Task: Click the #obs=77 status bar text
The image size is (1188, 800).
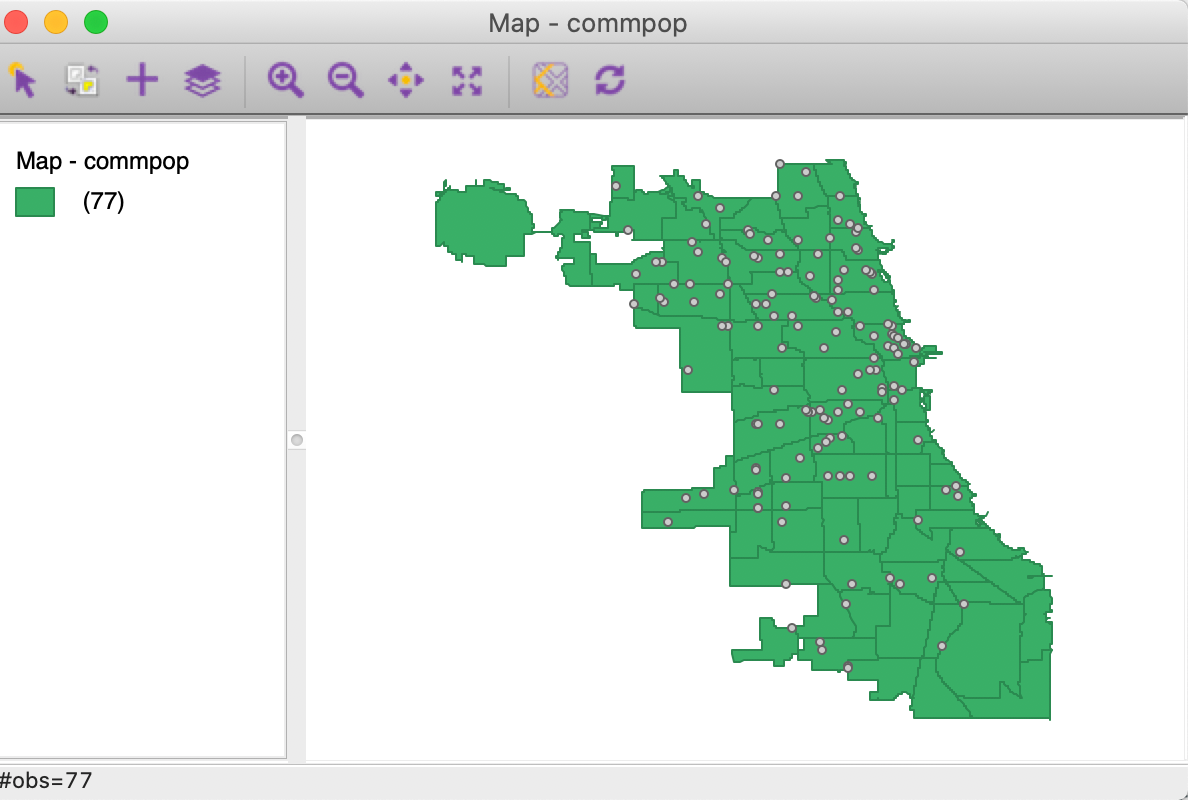Action: [46, 781]
